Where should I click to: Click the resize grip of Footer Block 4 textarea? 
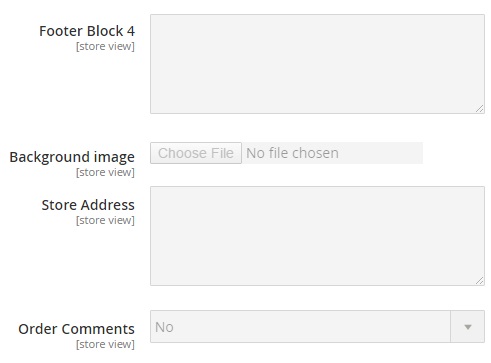tap(479, 109)
